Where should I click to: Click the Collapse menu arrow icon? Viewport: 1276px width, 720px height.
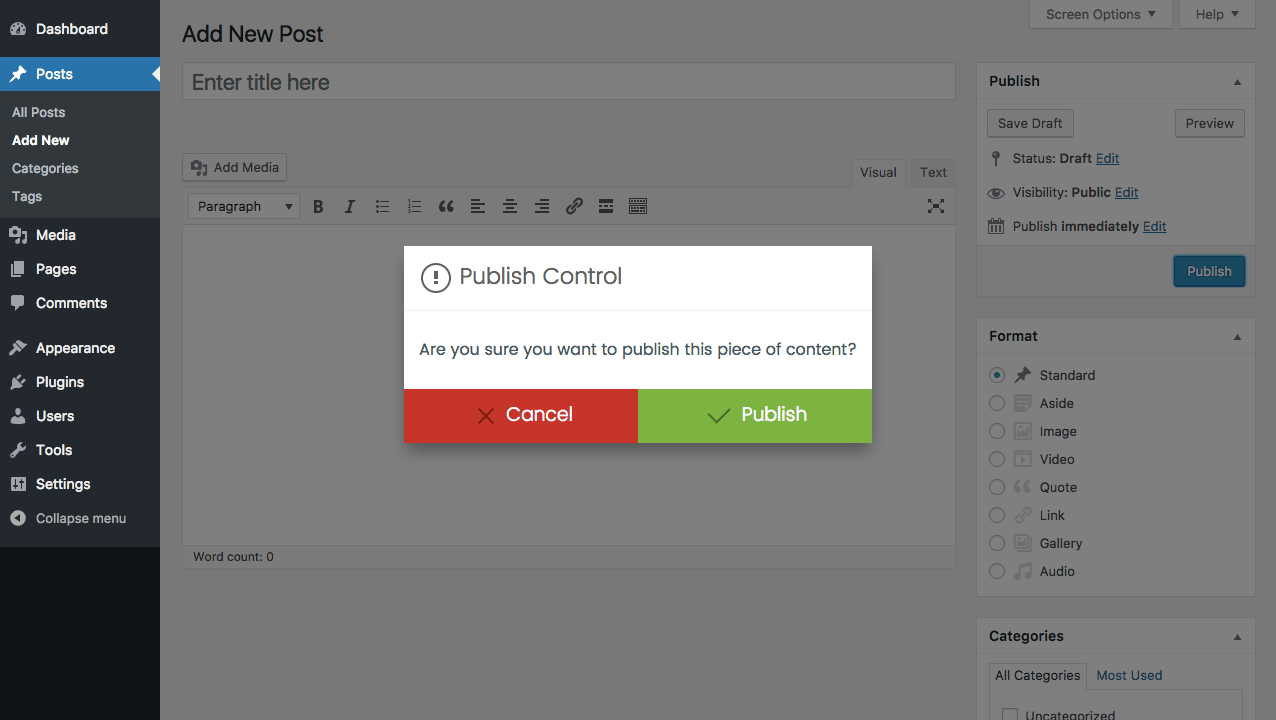coord(18,518)
